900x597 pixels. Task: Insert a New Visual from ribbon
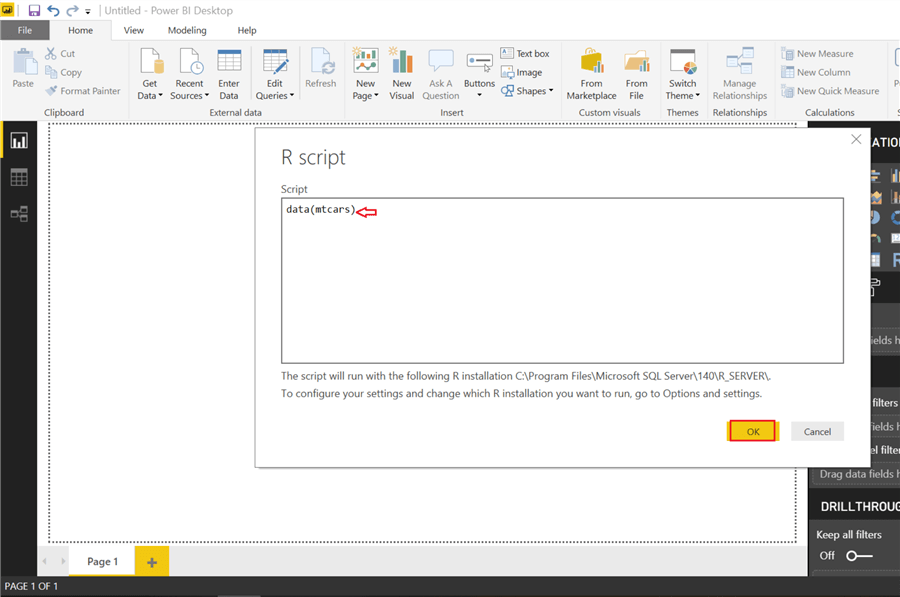402,62
